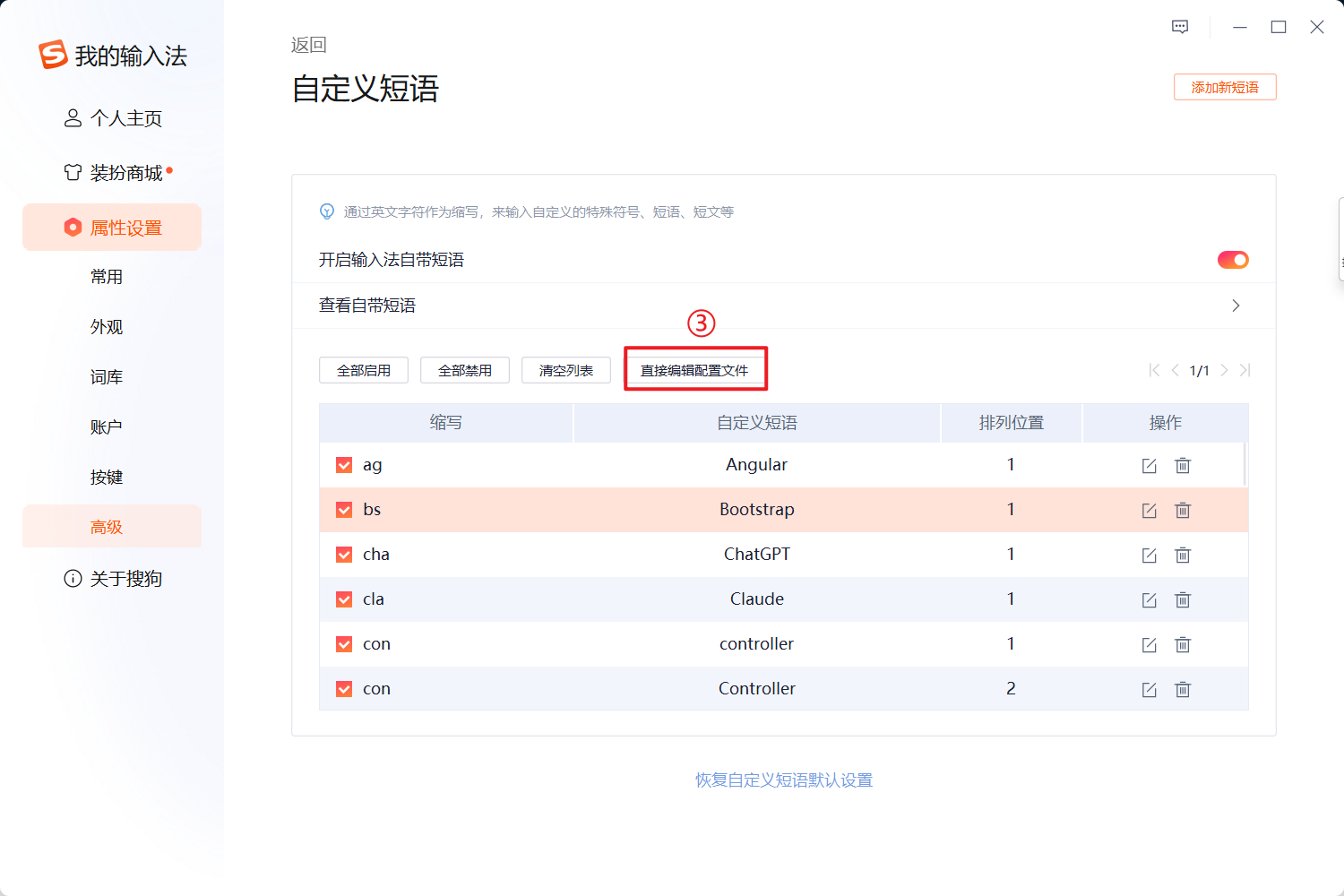Viewport: 1344px width, 896px height.
Task: Select the 'Bootstrap' phrase cell
Action: coord(757,510)
